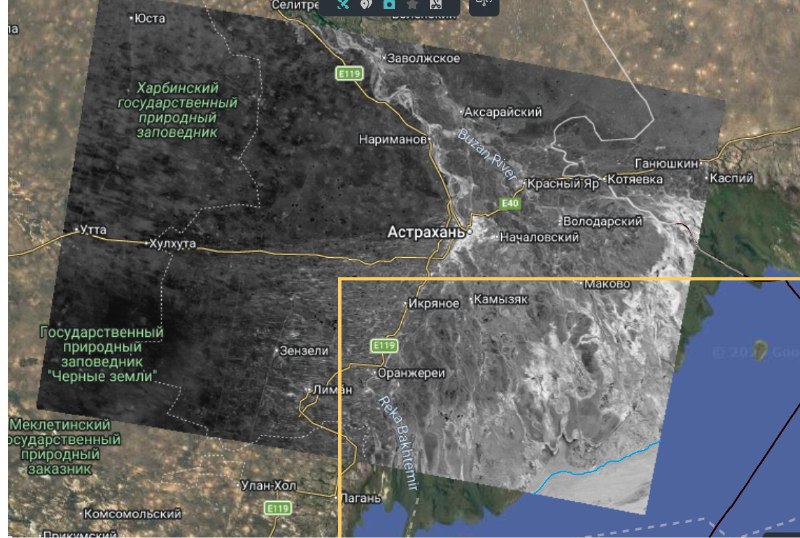Click the E119 road badge near Заволжское
The height and width of the screenshot is (538, 800).
(x=348, y=73)
